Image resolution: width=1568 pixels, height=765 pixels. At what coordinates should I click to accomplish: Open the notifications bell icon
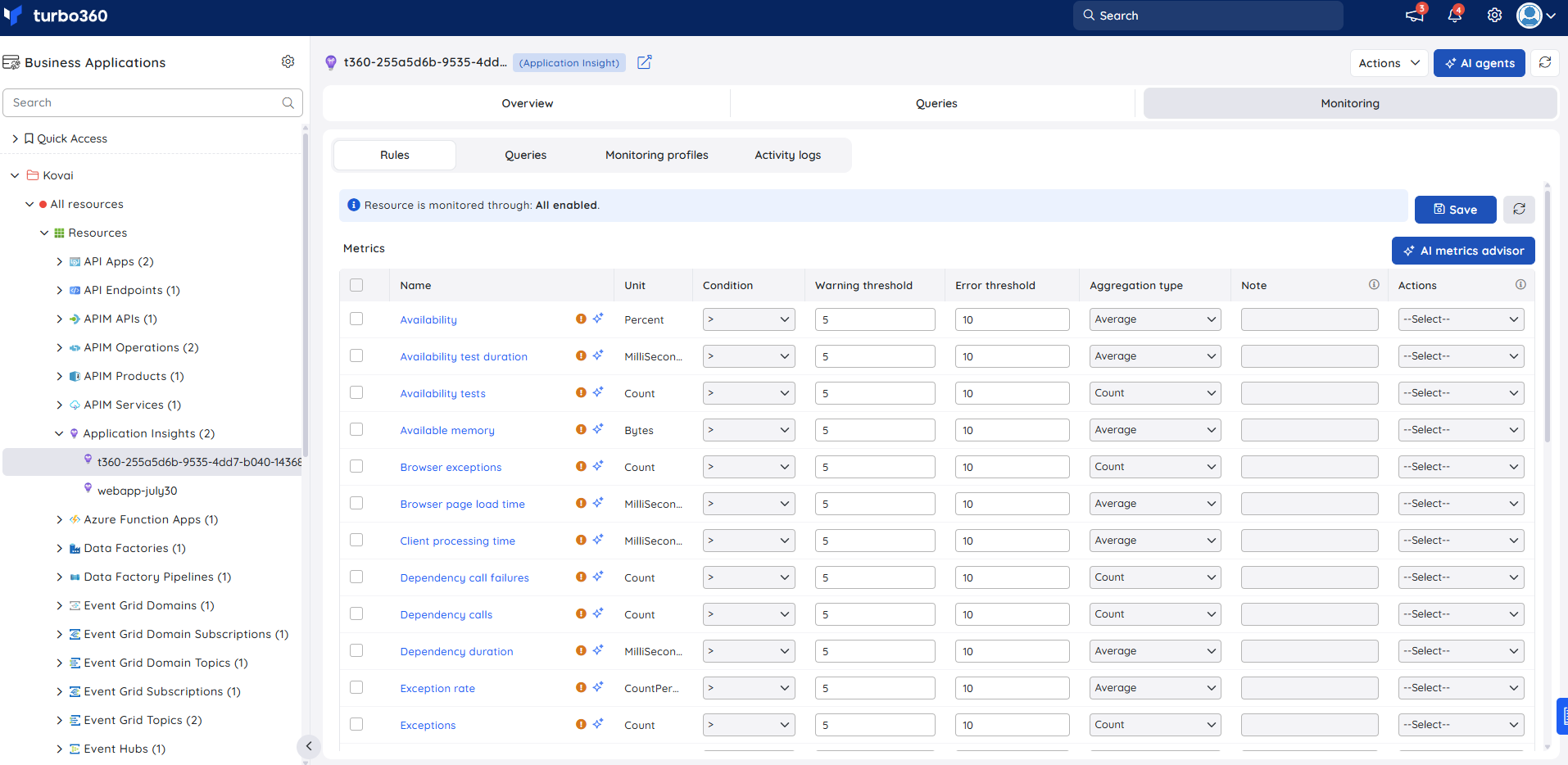pos(1455,15)
